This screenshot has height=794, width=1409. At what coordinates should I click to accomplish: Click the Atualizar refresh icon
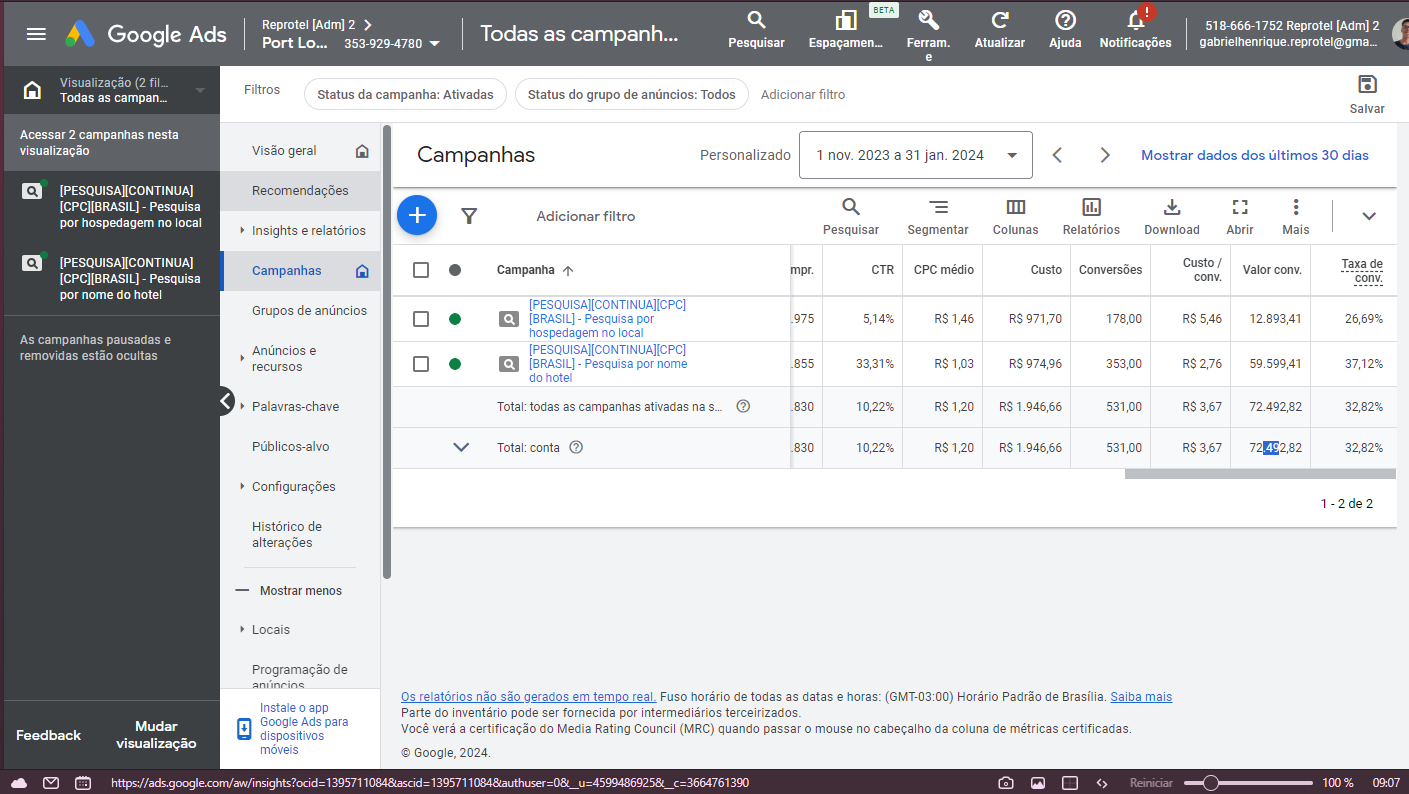click(x=1000, y=20)
